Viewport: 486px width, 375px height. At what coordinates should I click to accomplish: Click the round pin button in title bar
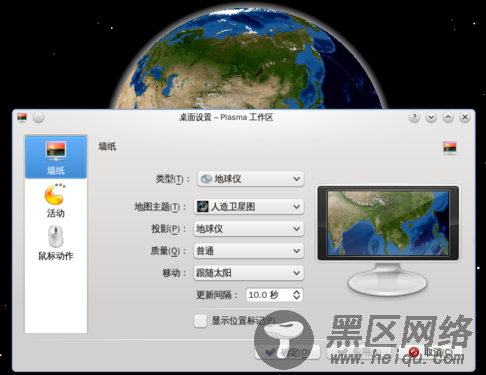click(39, 117)
